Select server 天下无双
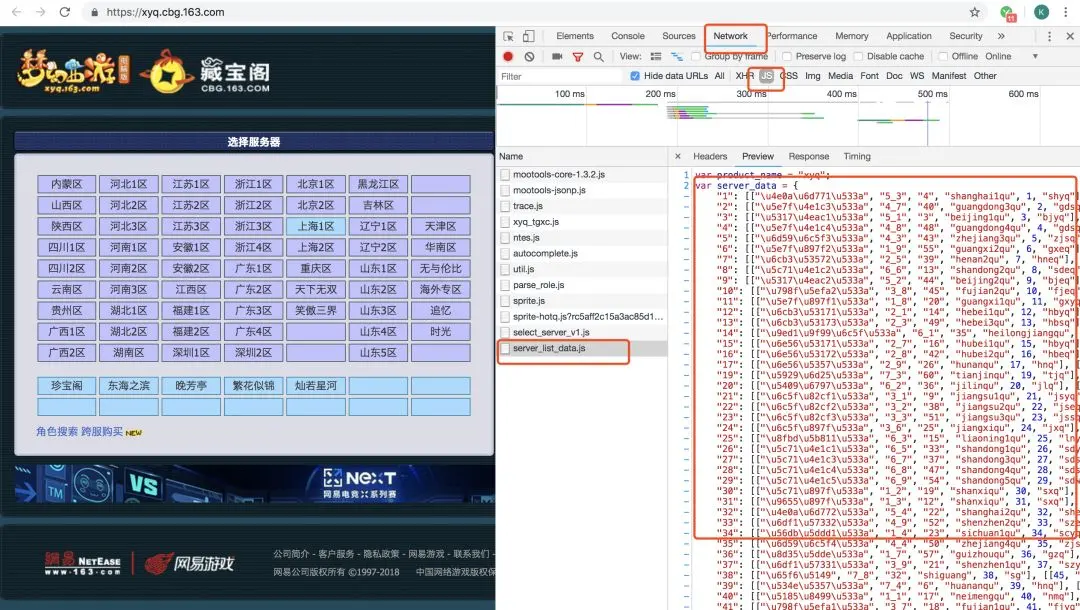This screenshot has width=1080, height=610. pos(315,290)
